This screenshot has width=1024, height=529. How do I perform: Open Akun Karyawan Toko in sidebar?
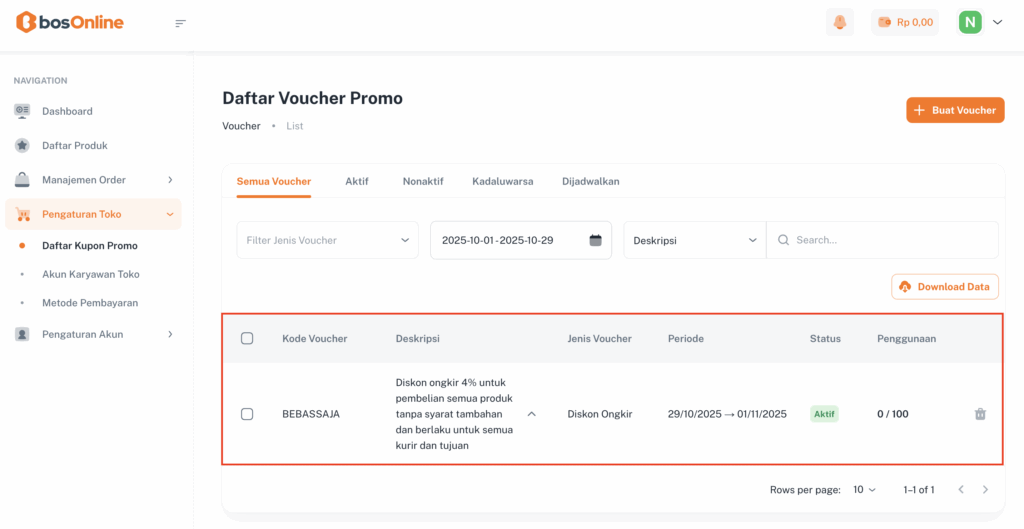90,274
